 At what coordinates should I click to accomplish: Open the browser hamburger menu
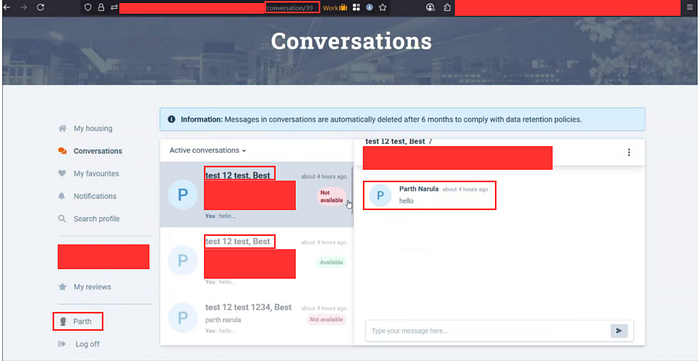click(x=690, y=8)
